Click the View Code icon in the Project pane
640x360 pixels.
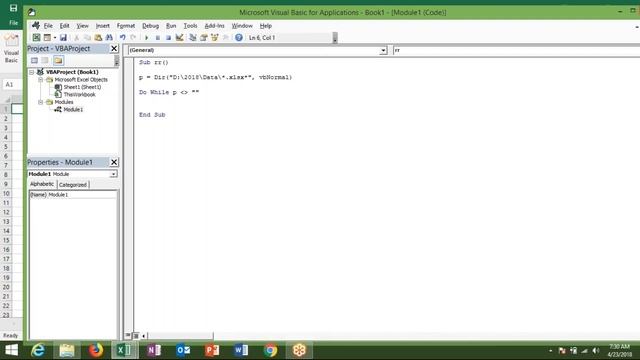pos(34,60)
